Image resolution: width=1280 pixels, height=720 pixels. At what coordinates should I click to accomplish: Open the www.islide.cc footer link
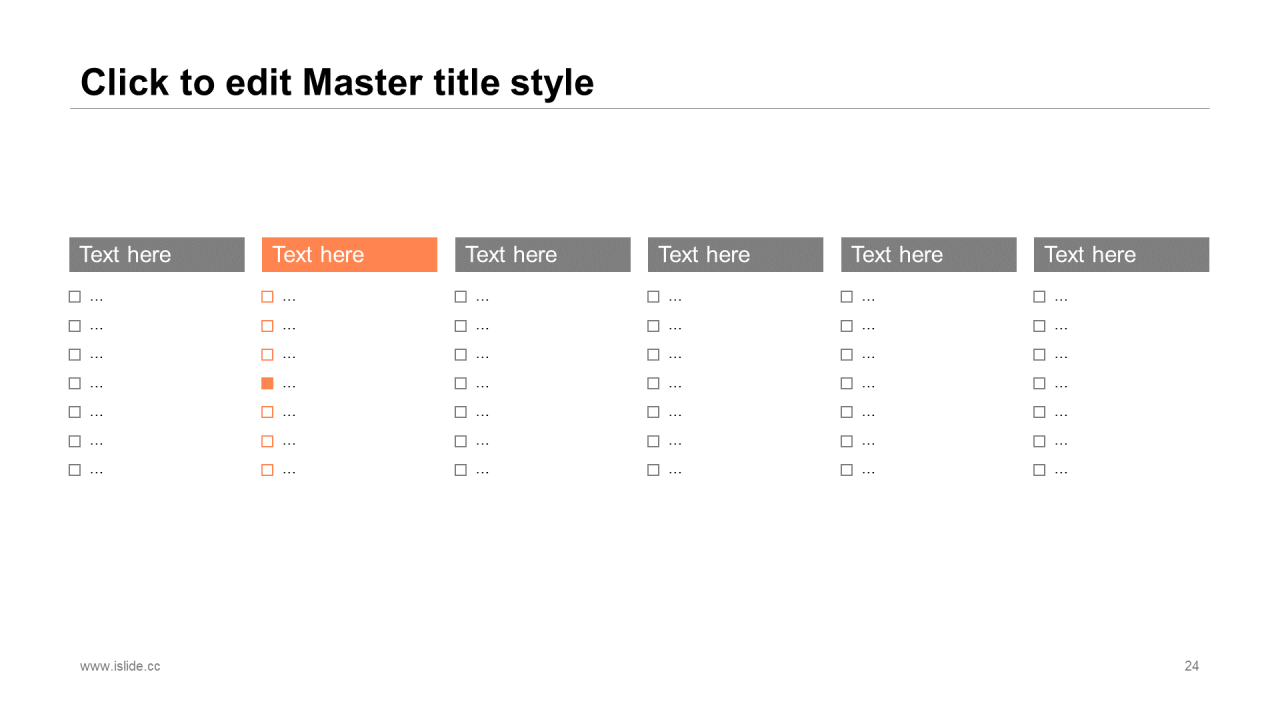pos(120,666)
